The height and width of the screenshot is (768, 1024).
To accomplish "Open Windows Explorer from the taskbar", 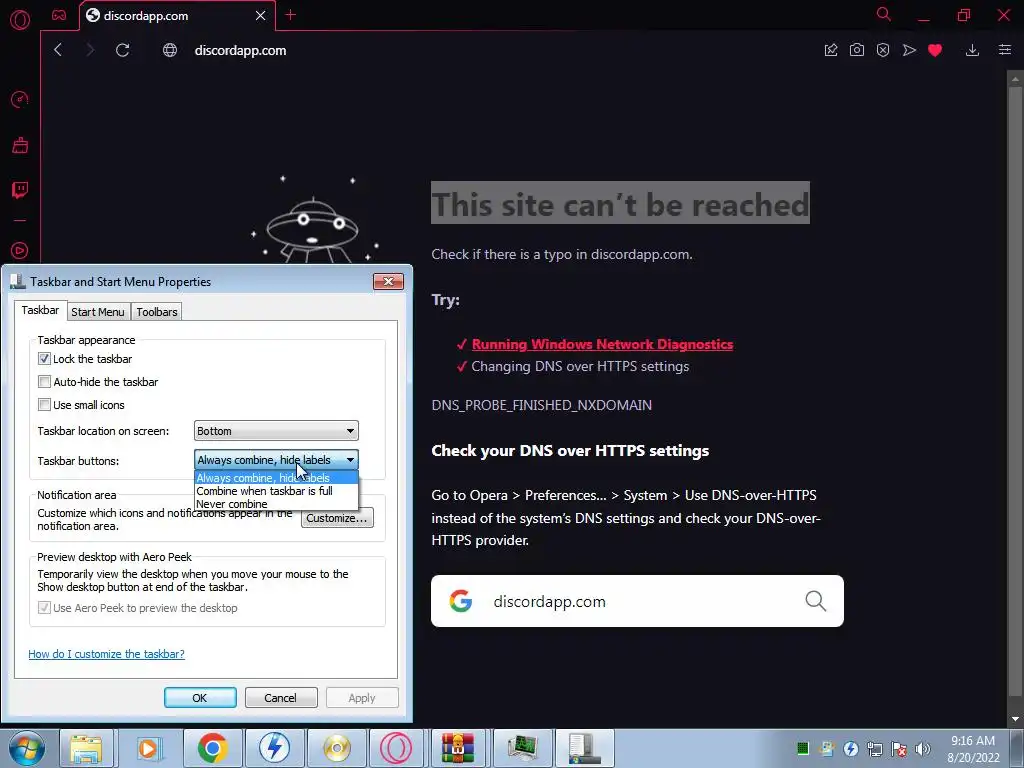I will (86, 748).
